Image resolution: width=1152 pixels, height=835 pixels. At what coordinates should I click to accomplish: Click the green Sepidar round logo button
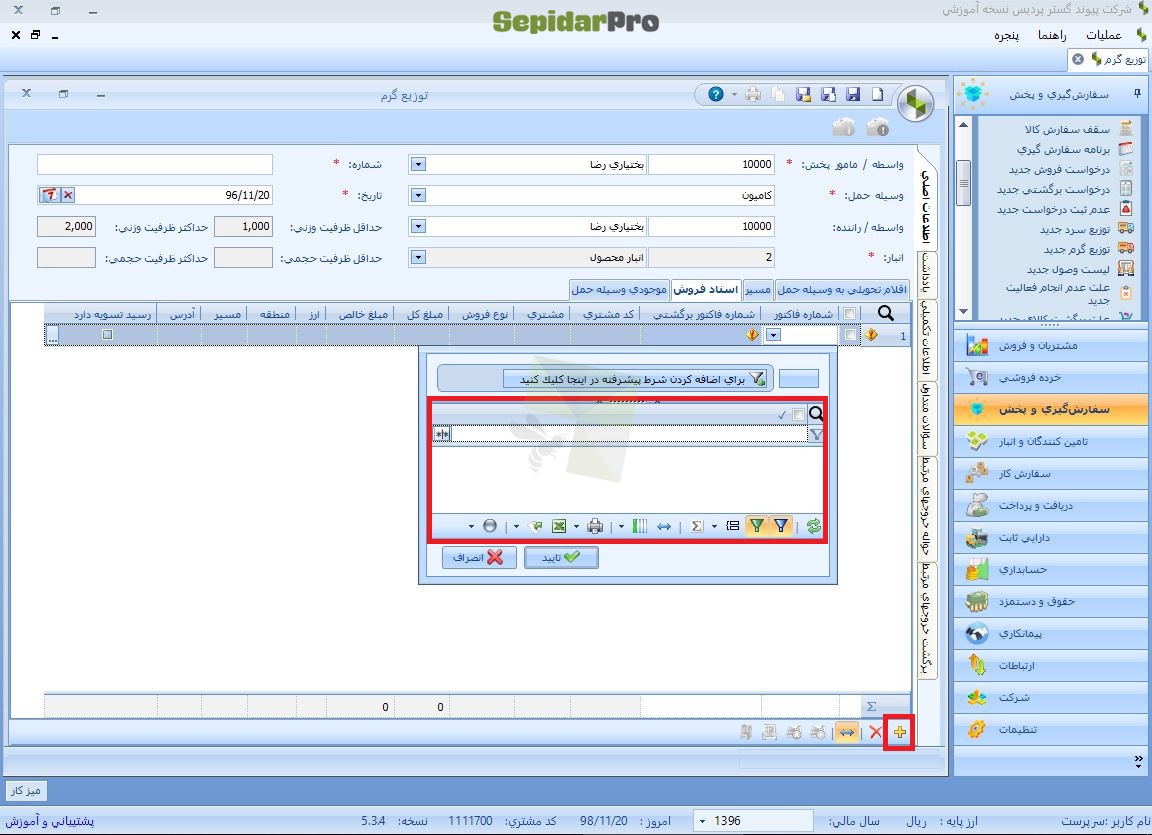[915, 104]
